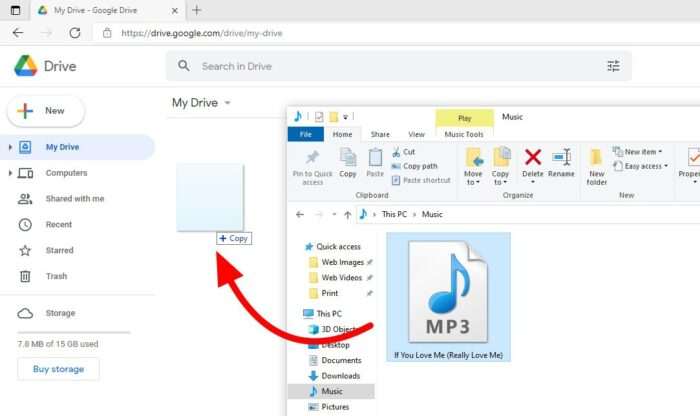Screen dimensions: 700x416
Task: Go back in the browser
Action: click(18, 33)
